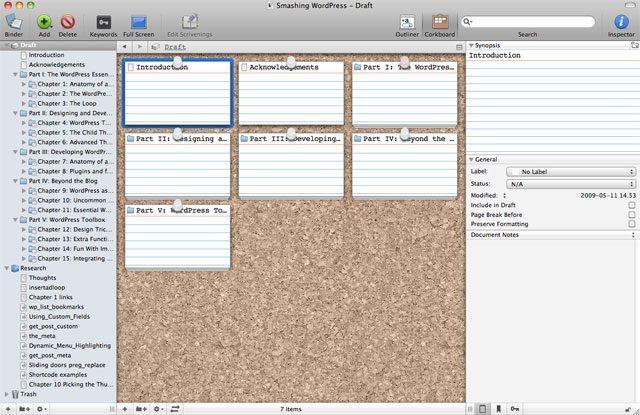
Task: Open corkboard footer gear menu
Action: 158,409
